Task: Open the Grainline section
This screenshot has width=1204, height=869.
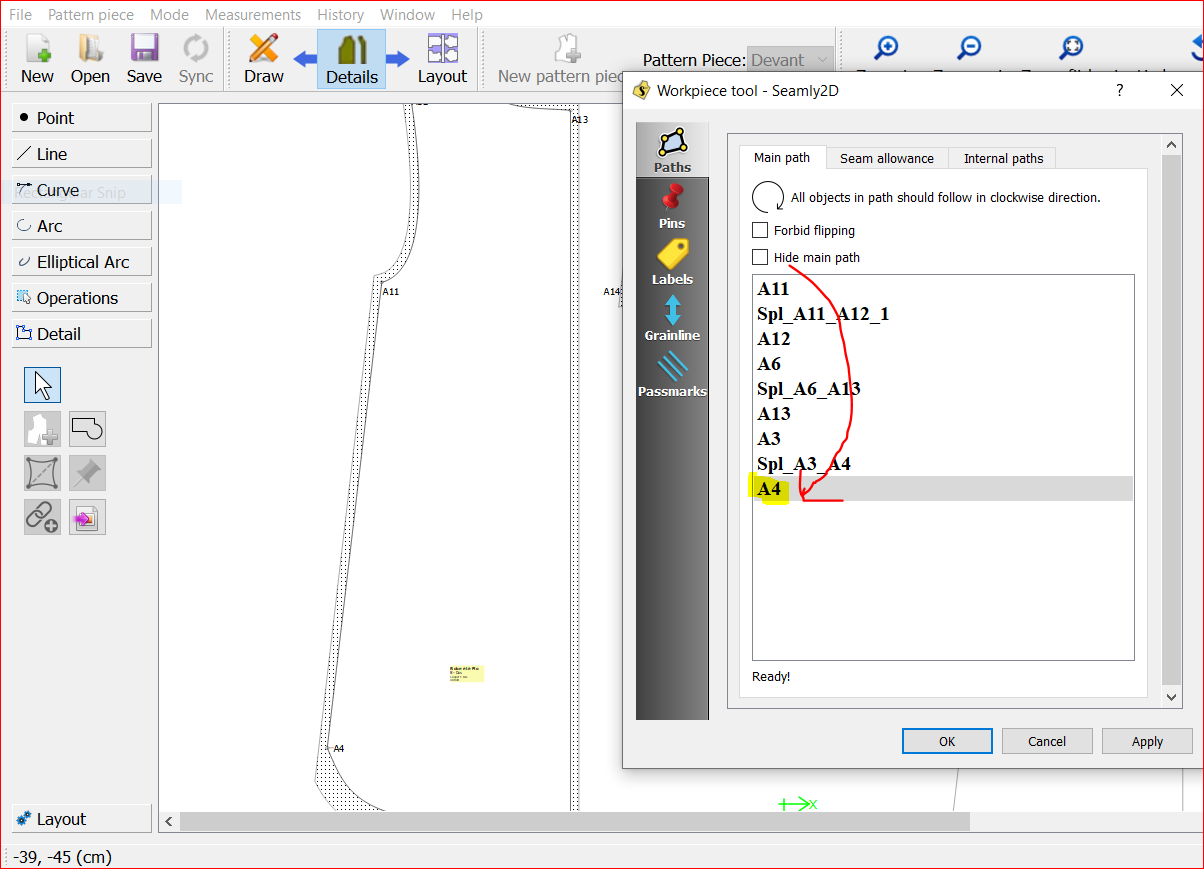Action: point(672,318)
